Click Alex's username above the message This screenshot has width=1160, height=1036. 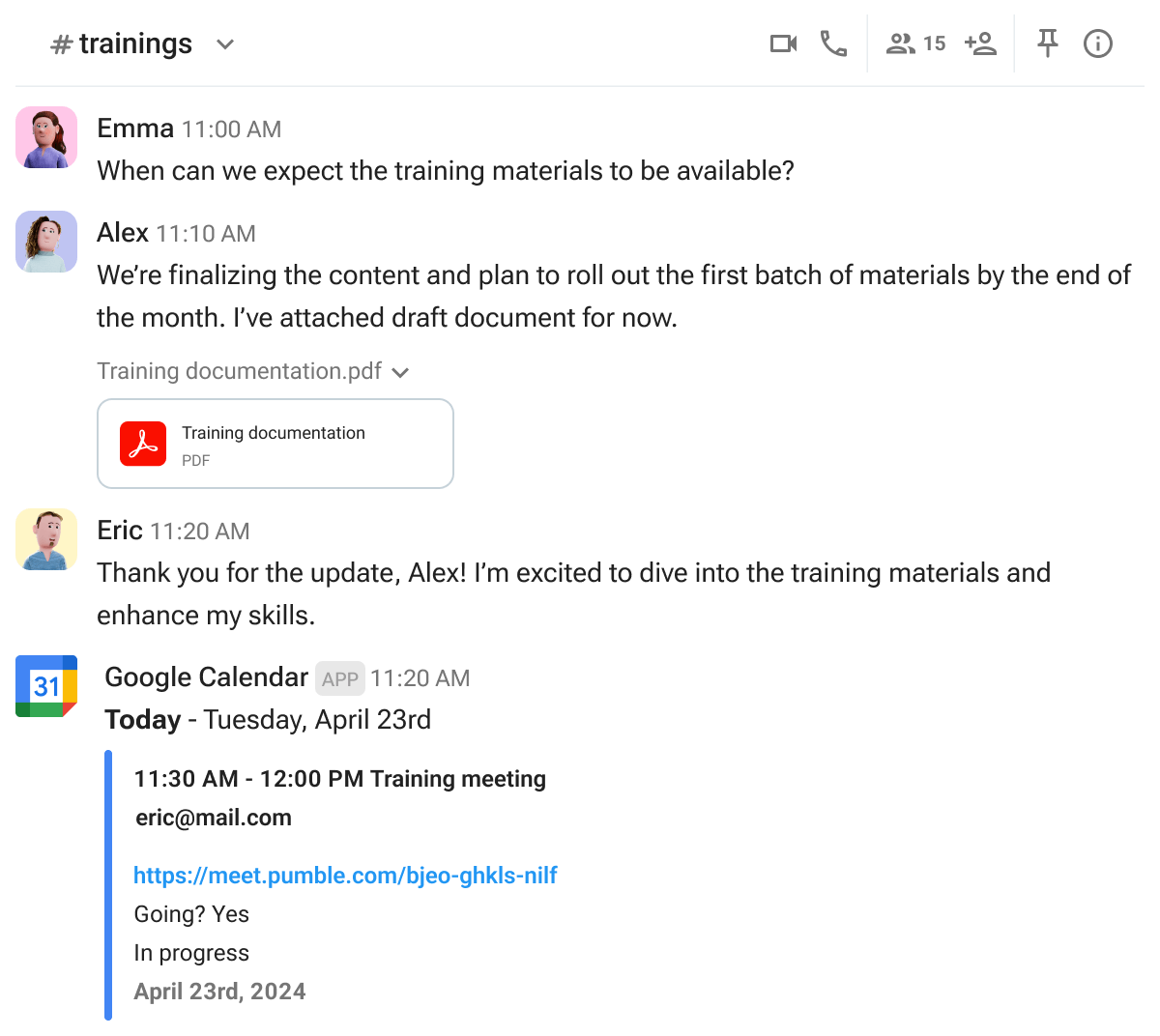pos(123,233)
